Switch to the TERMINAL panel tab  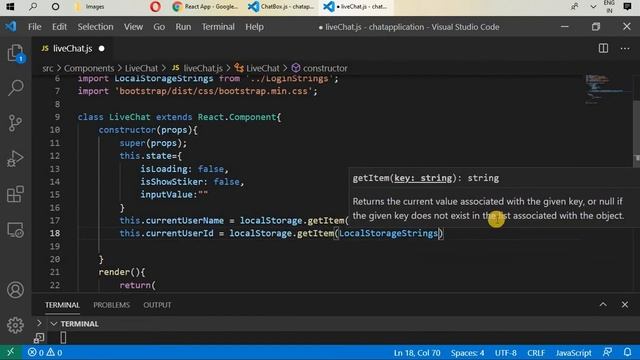[62, 305]
